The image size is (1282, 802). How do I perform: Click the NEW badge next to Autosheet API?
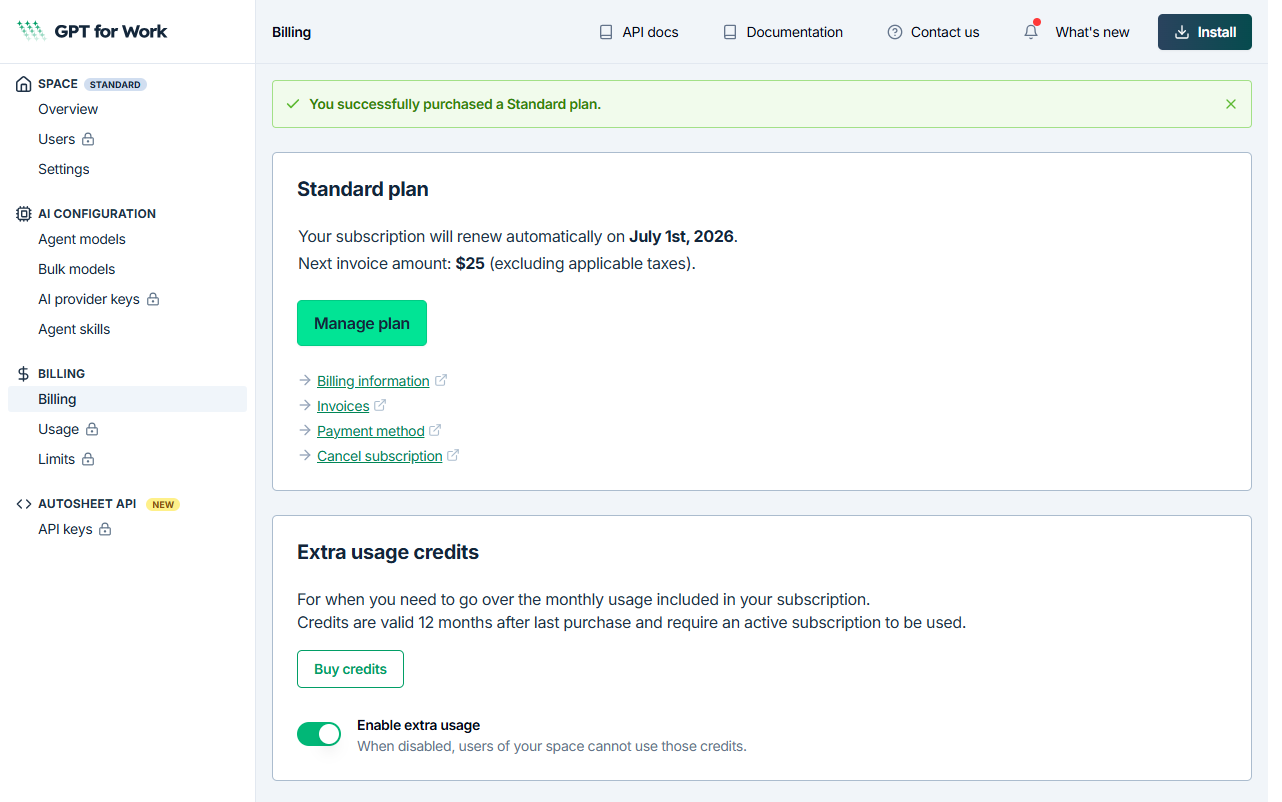[x=163, y=505]
